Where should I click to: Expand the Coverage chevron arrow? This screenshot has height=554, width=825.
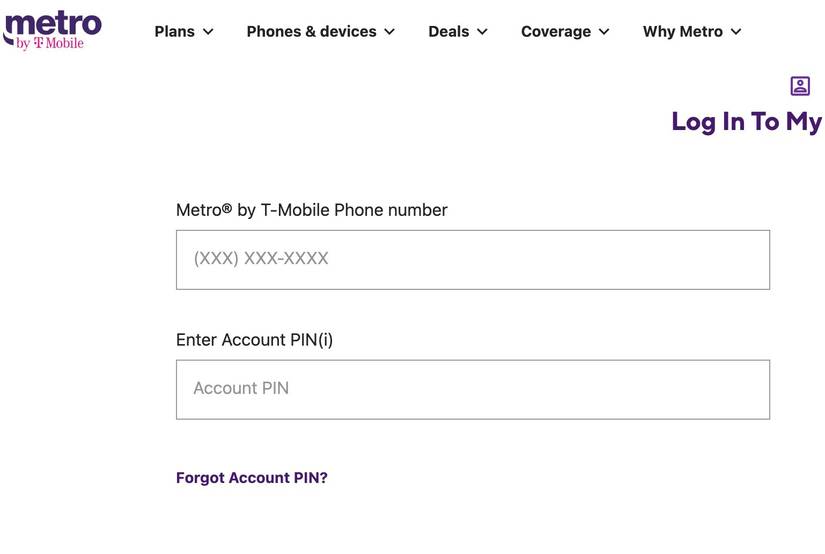click(604, 32)
